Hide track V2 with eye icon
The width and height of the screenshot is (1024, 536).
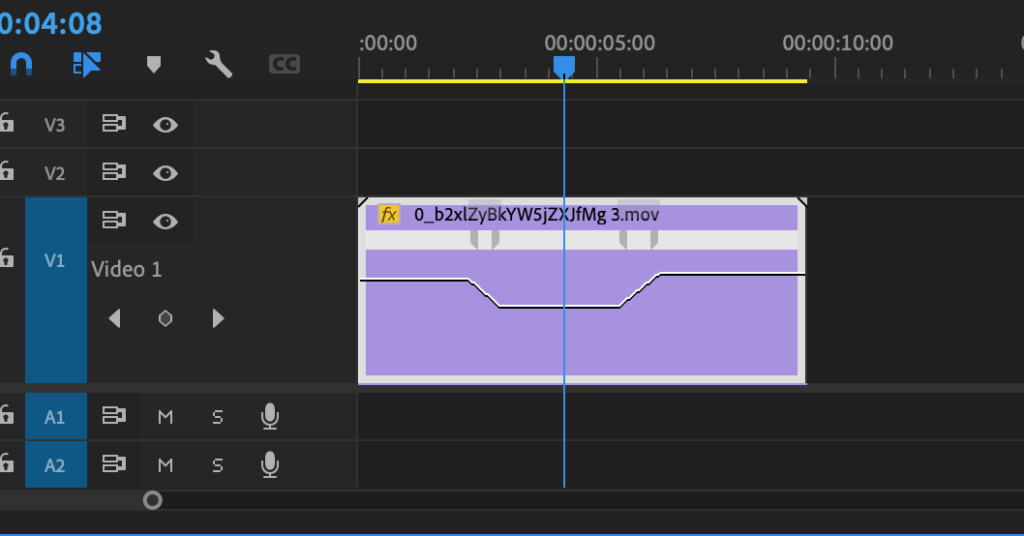[x=165, y=173]
